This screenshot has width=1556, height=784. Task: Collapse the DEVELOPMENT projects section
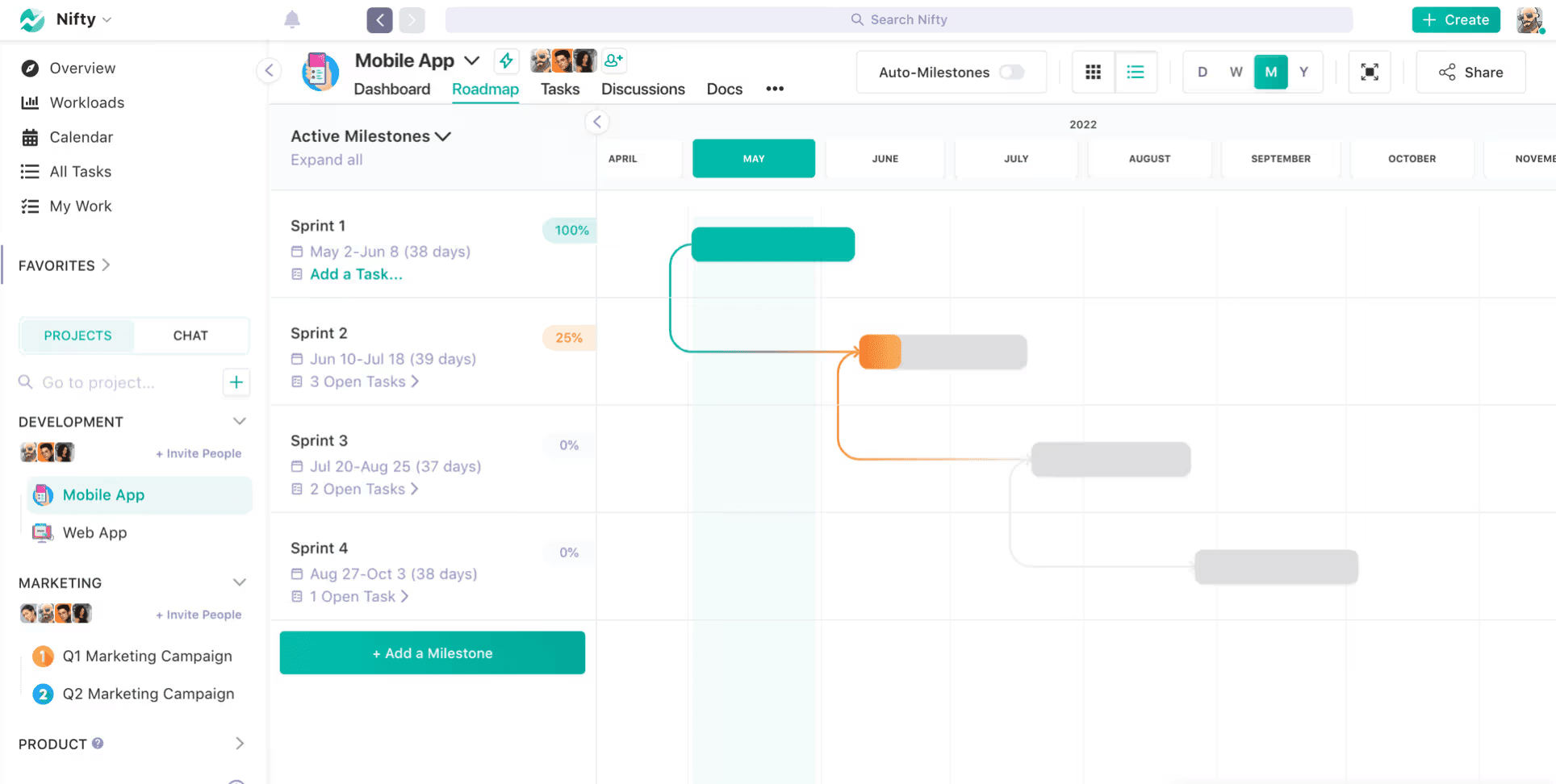click(240, 420)
